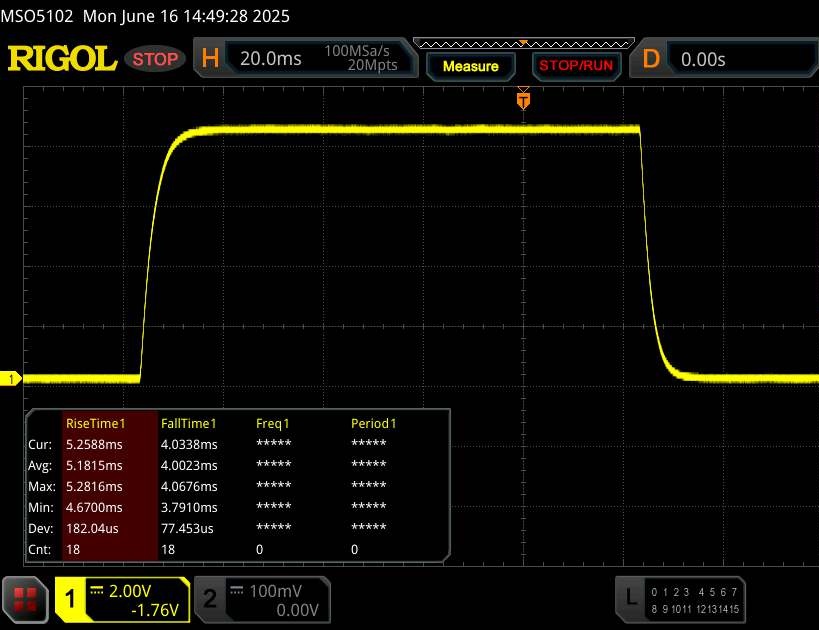Viewport: 819px width, 630px height.
Task: Click the Max fall time value 4.0676ms
Action: click(189, 486)
